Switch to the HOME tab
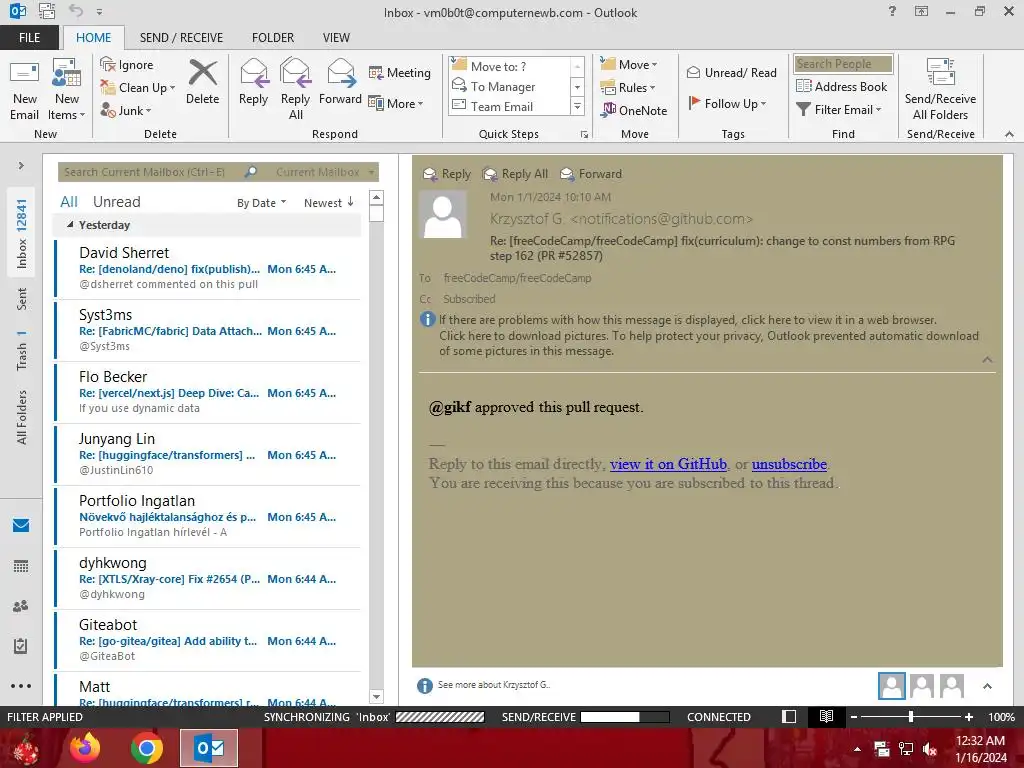This screenshot has width=1024, height=768. [93, 37]
